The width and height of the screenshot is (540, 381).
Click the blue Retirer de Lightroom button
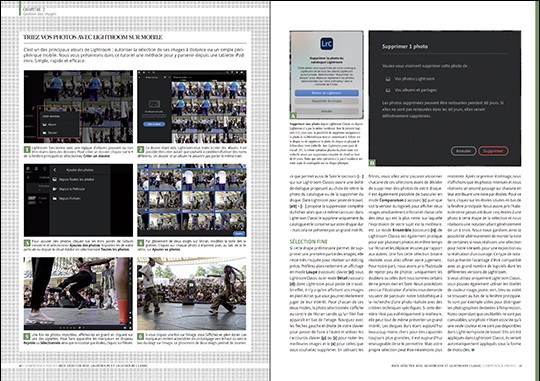pos(326,93)
